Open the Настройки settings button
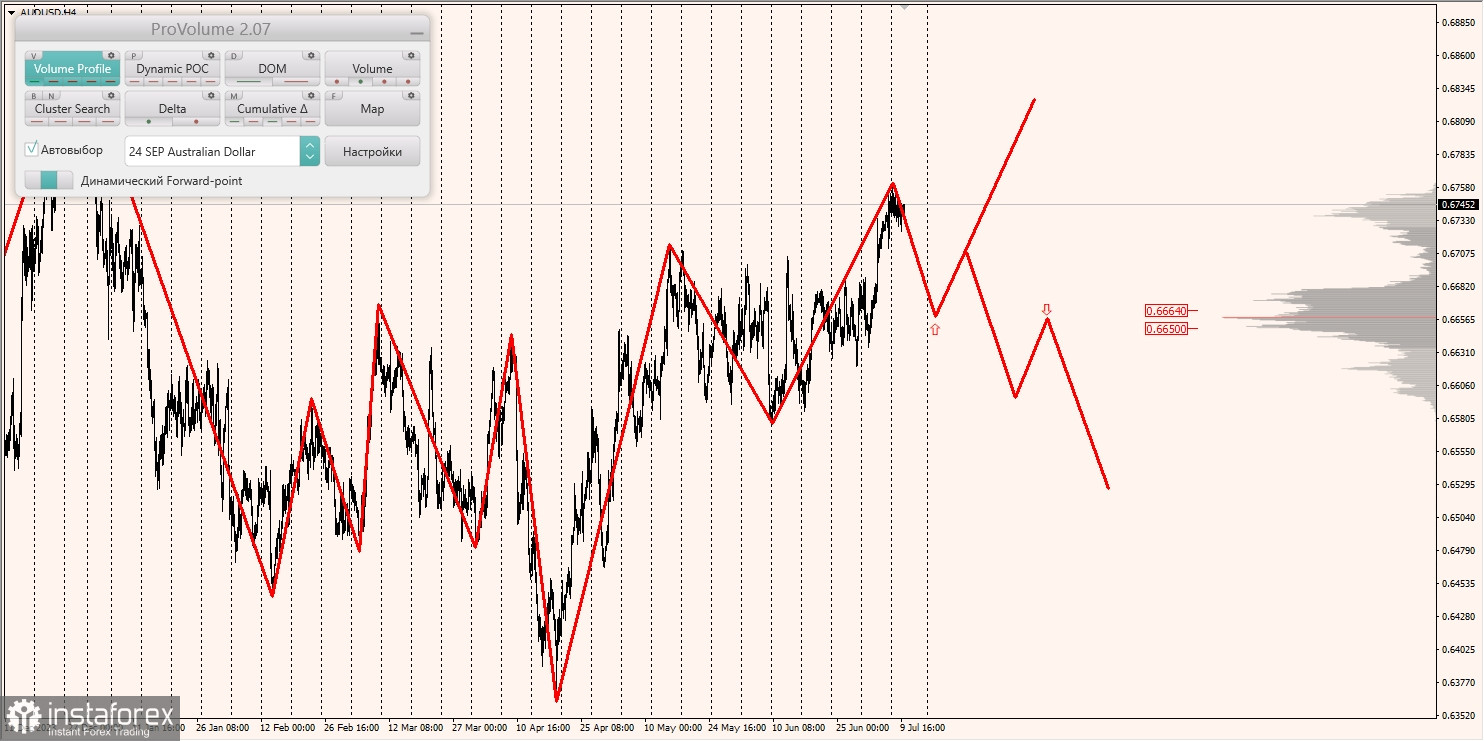1484x741 pixels. (x=372, y=151)
